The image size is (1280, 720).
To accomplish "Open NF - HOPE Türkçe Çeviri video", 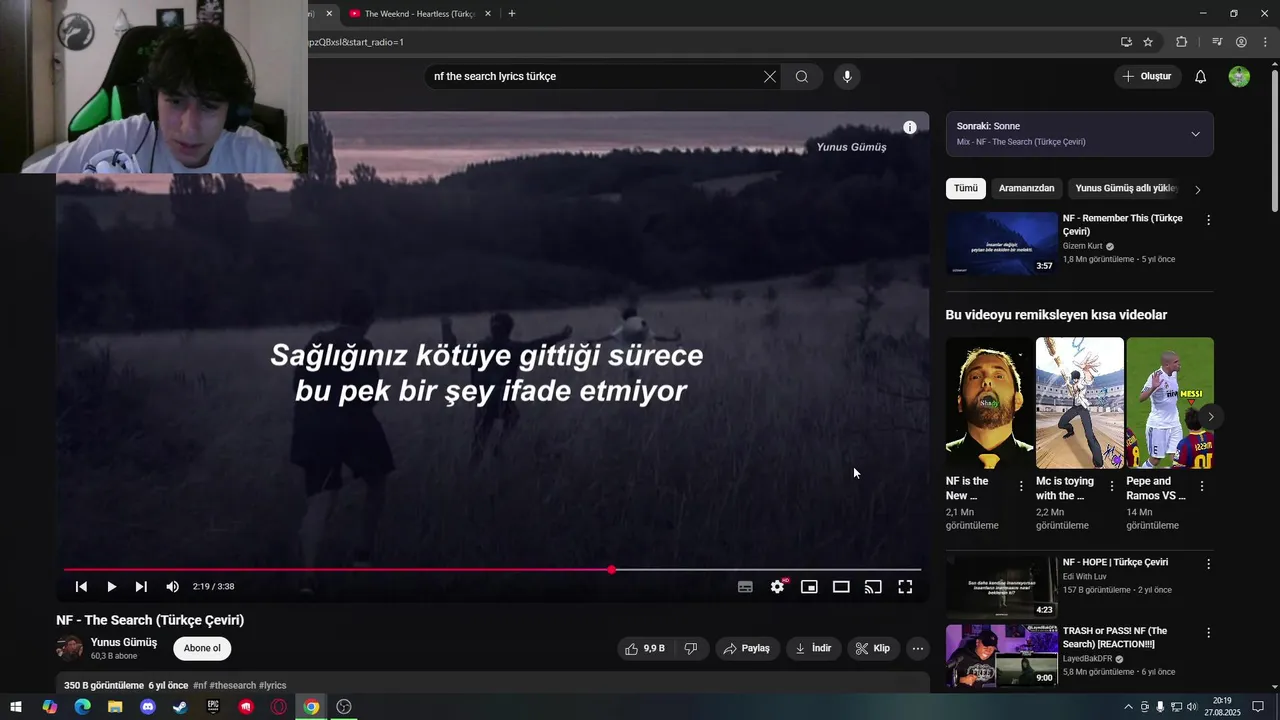I will pos(1002,587).
